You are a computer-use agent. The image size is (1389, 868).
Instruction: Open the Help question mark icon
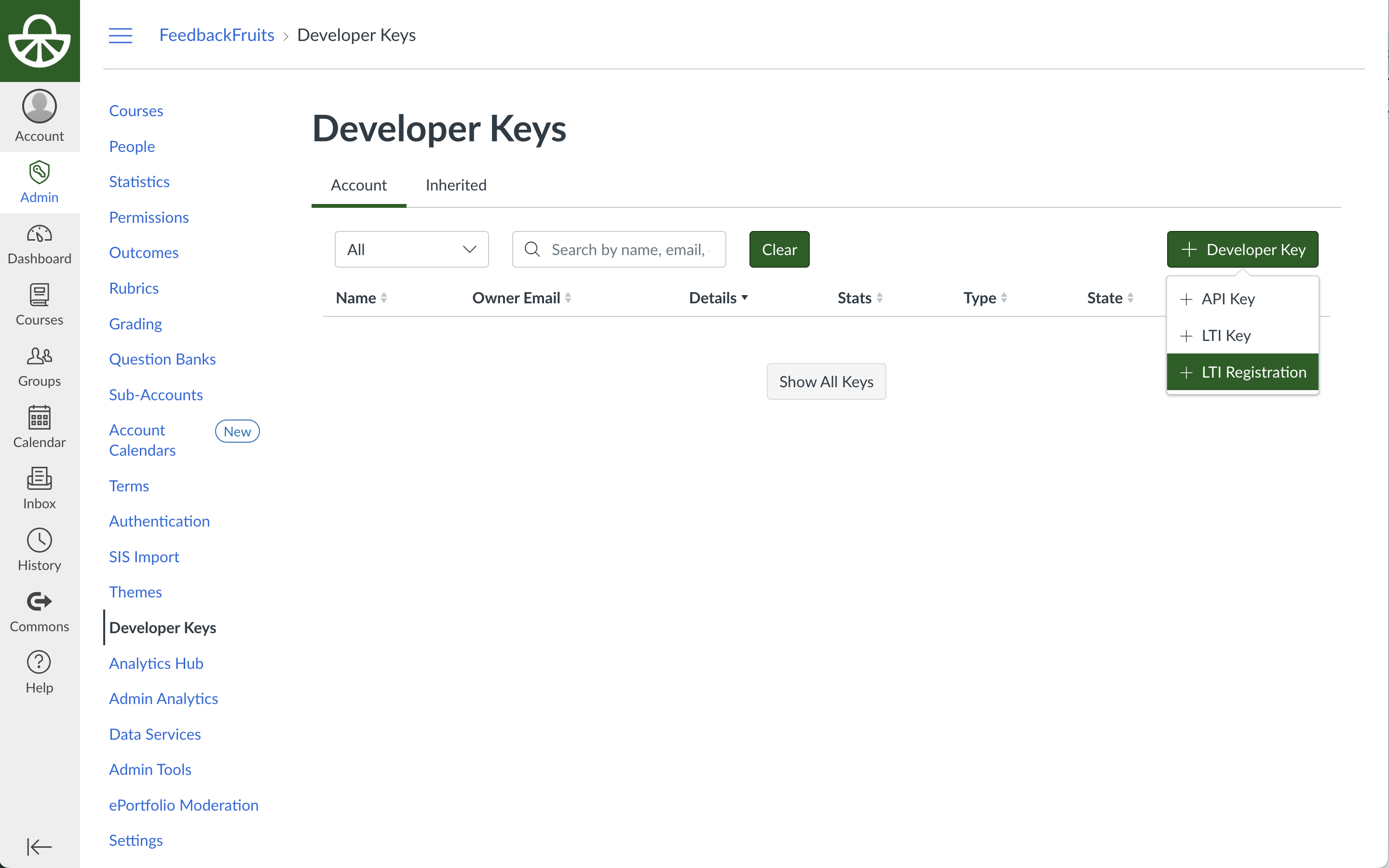(x=40, y=663)
